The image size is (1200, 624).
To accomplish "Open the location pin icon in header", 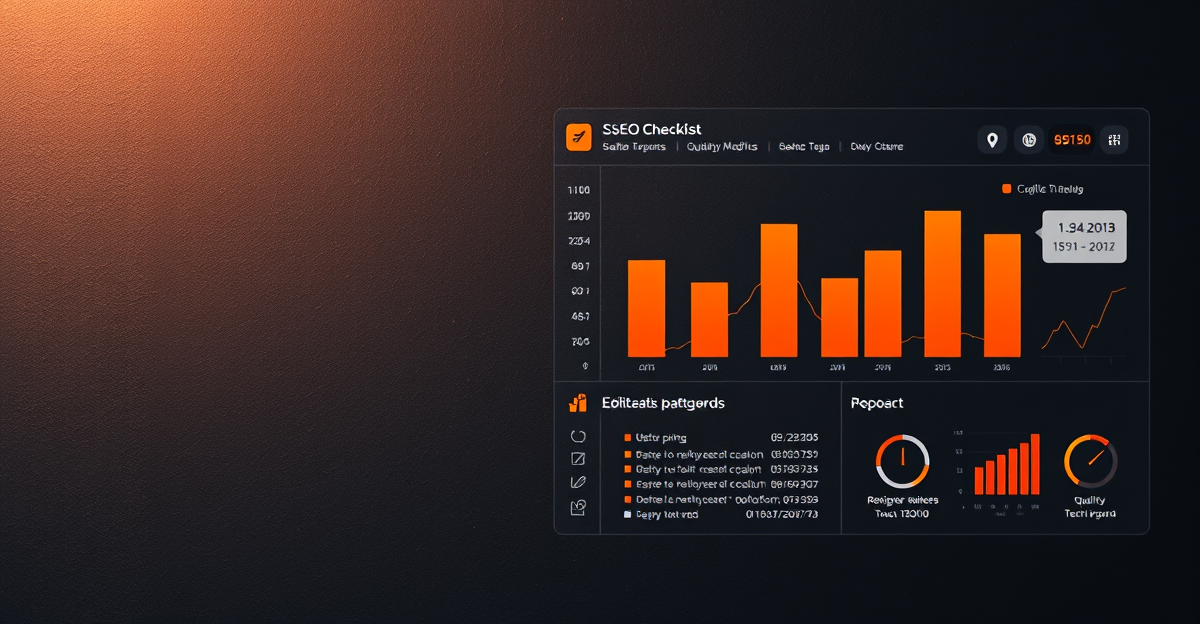I will (x=991, y=140).
